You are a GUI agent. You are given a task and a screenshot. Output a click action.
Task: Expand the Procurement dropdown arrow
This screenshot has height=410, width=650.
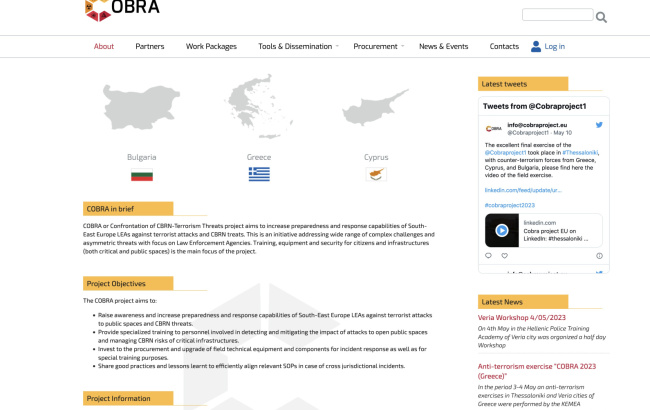(402, 46)
